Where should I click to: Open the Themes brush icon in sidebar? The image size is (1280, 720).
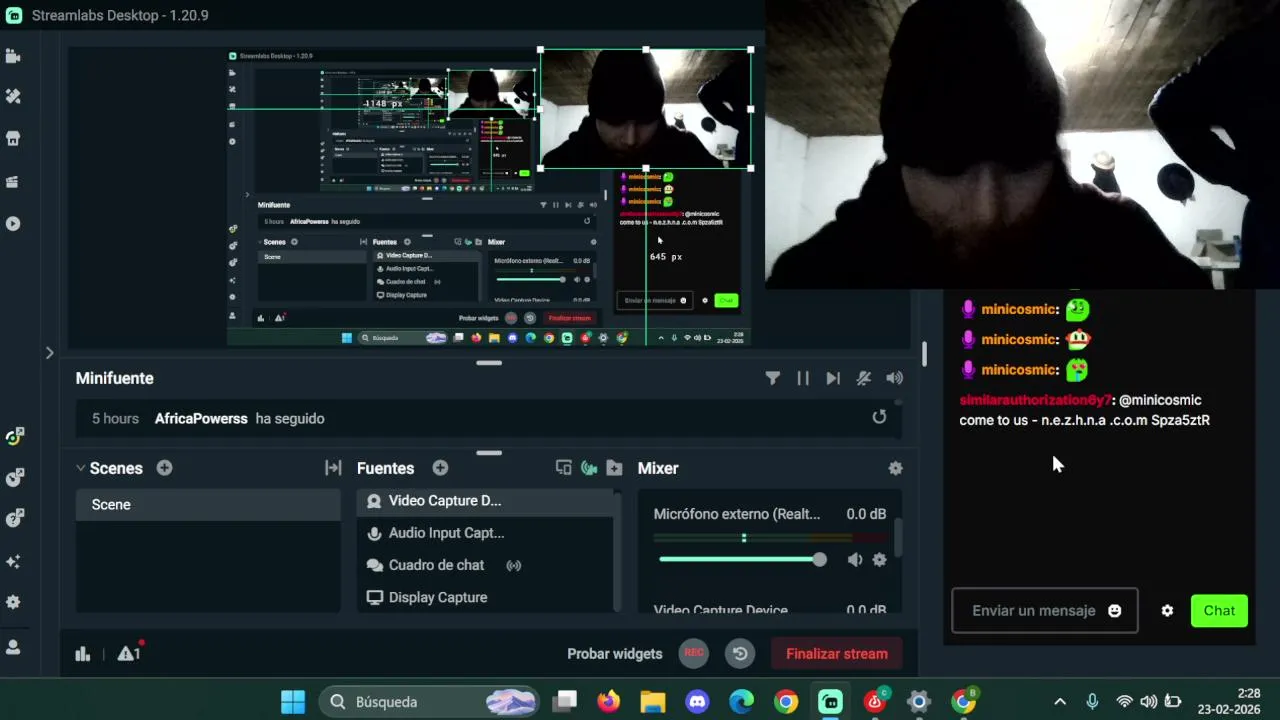click(13, 97)
